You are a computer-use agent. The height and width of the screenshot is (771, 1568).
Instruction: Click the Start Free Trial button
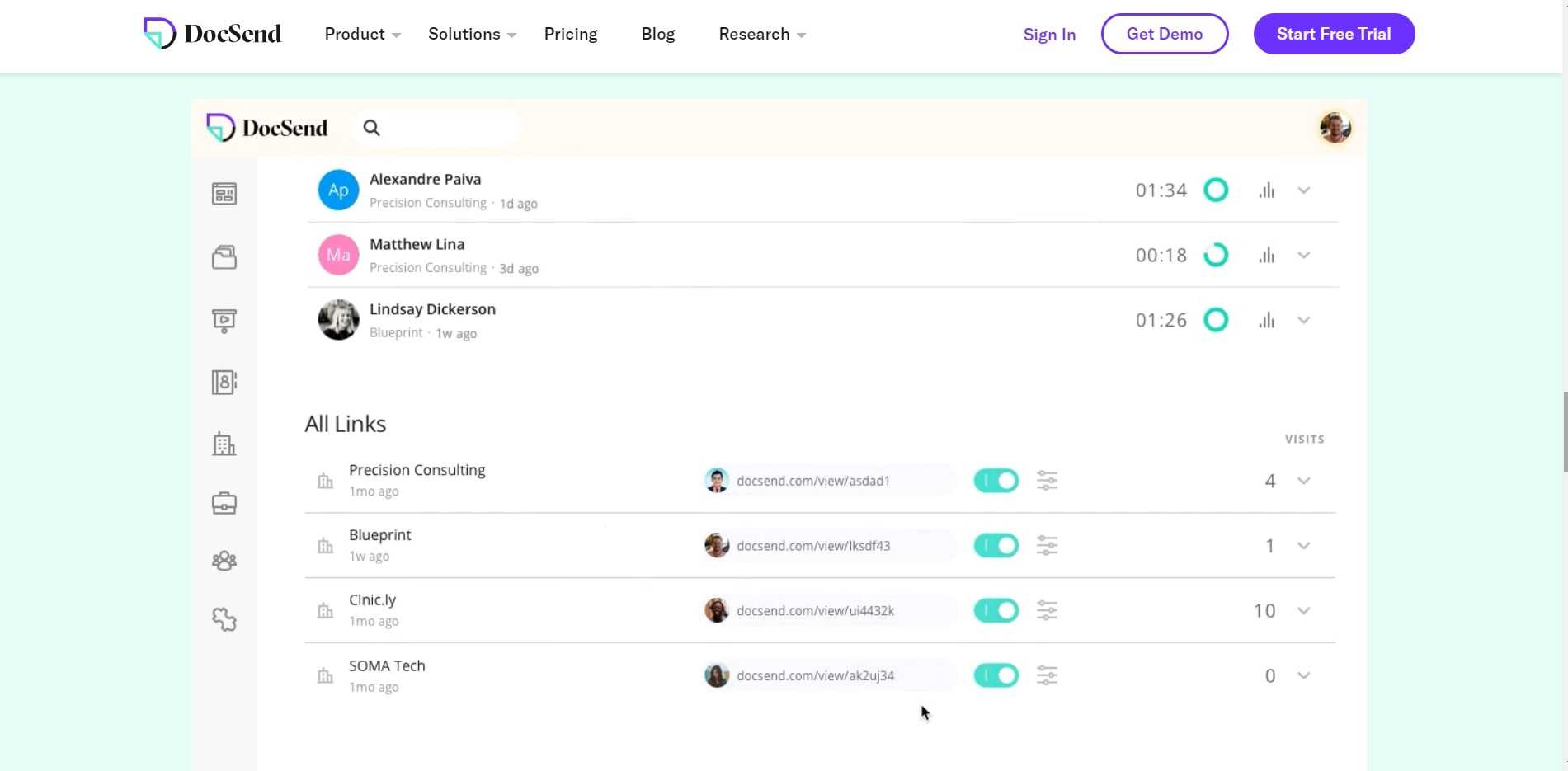click(x=1334, y=34)
